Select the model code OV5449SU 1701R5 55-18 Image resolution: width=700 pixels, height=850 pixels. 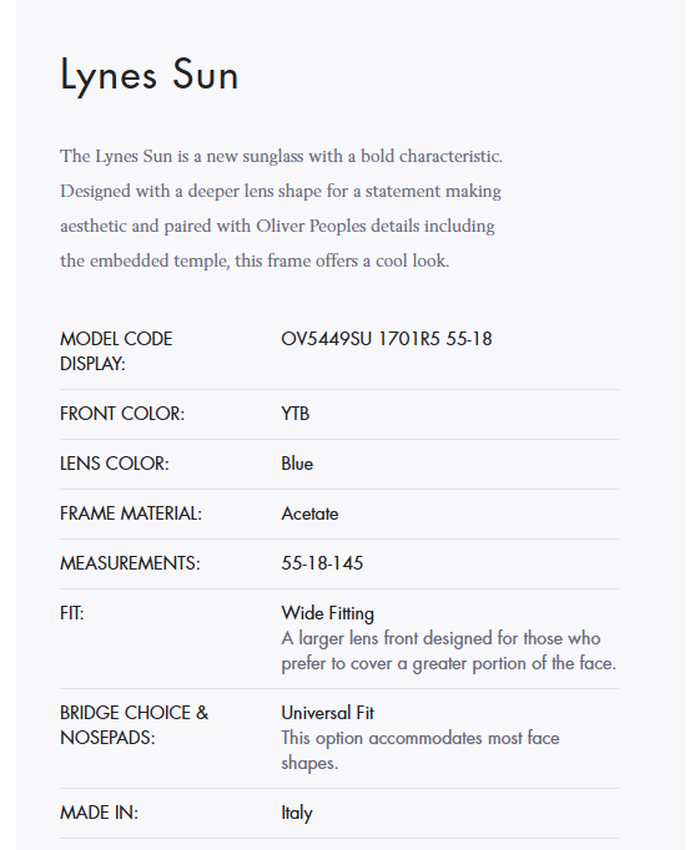click(x=386, y=339)
